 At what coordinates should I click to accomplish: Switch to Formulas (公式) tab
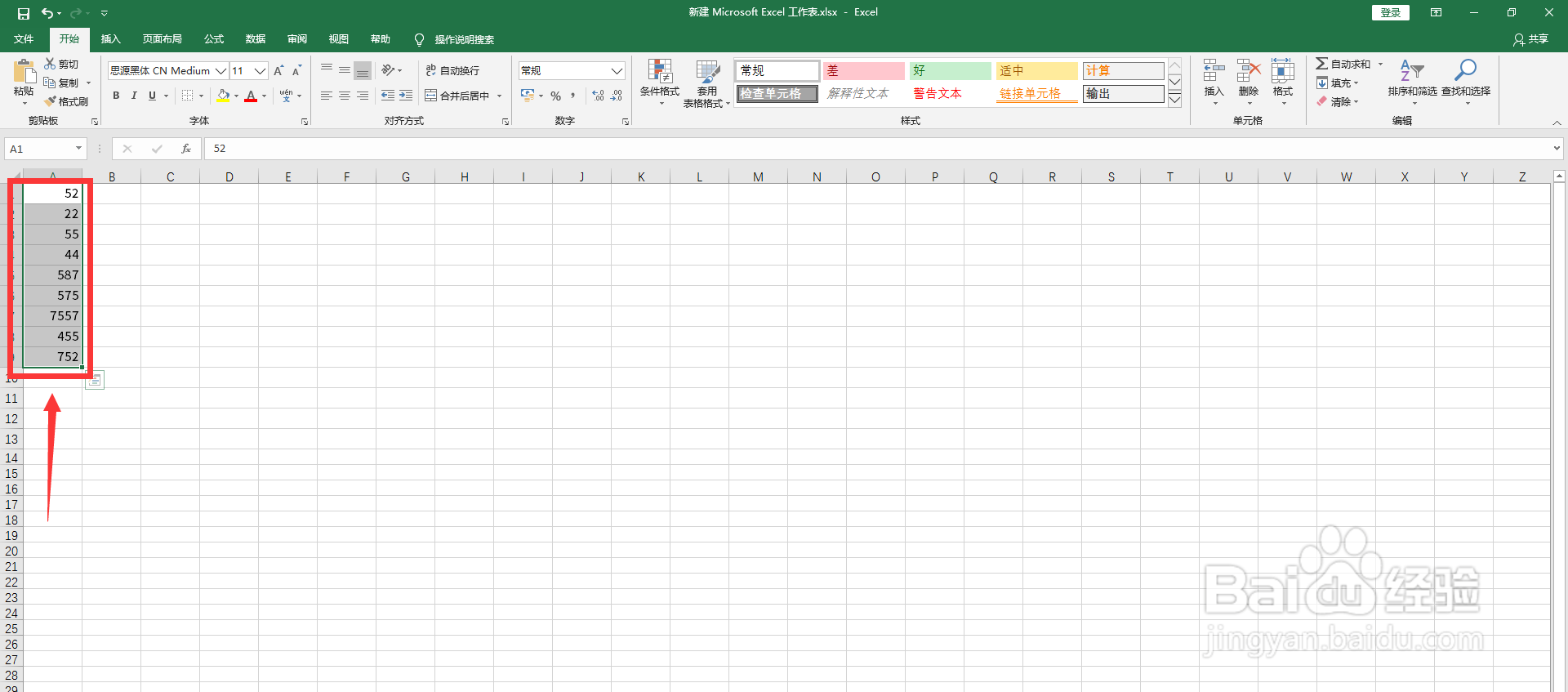point(214,39)
